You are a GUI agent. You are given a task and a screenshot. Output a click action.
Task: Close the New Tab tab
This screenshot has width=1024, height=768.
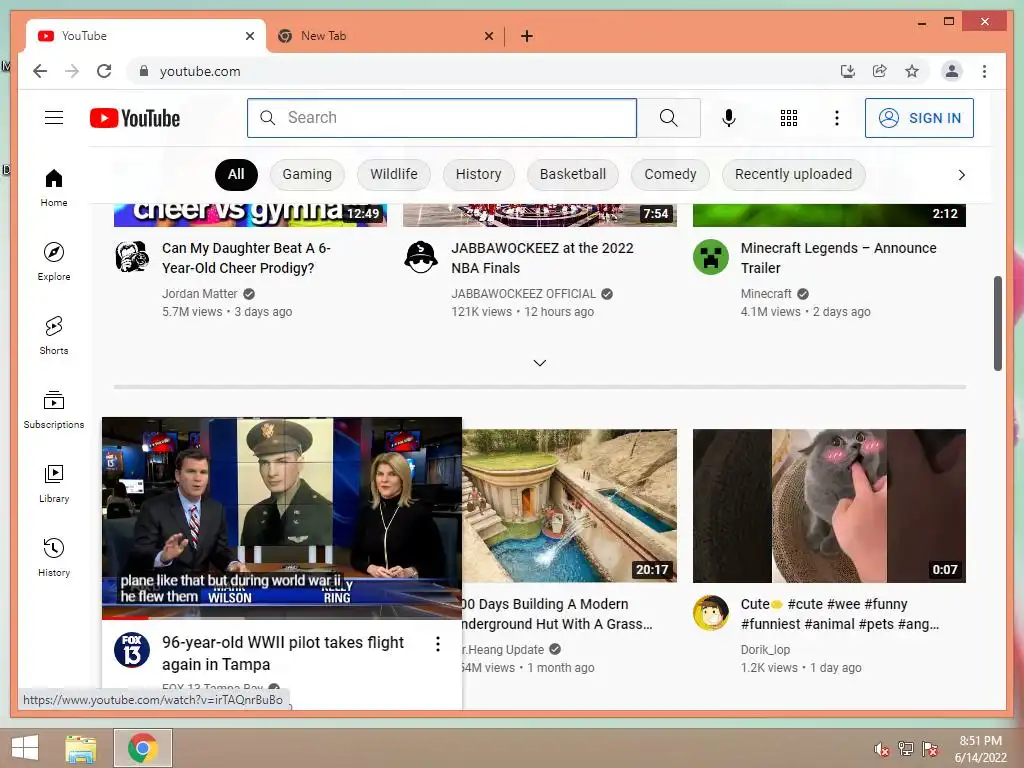488,36
